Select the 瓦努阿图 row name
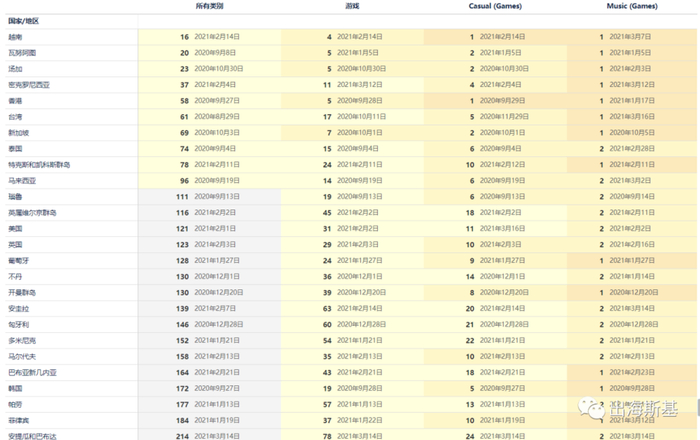Image resolution: width=700 pixels, height=440 pixels. click(22, 53)
